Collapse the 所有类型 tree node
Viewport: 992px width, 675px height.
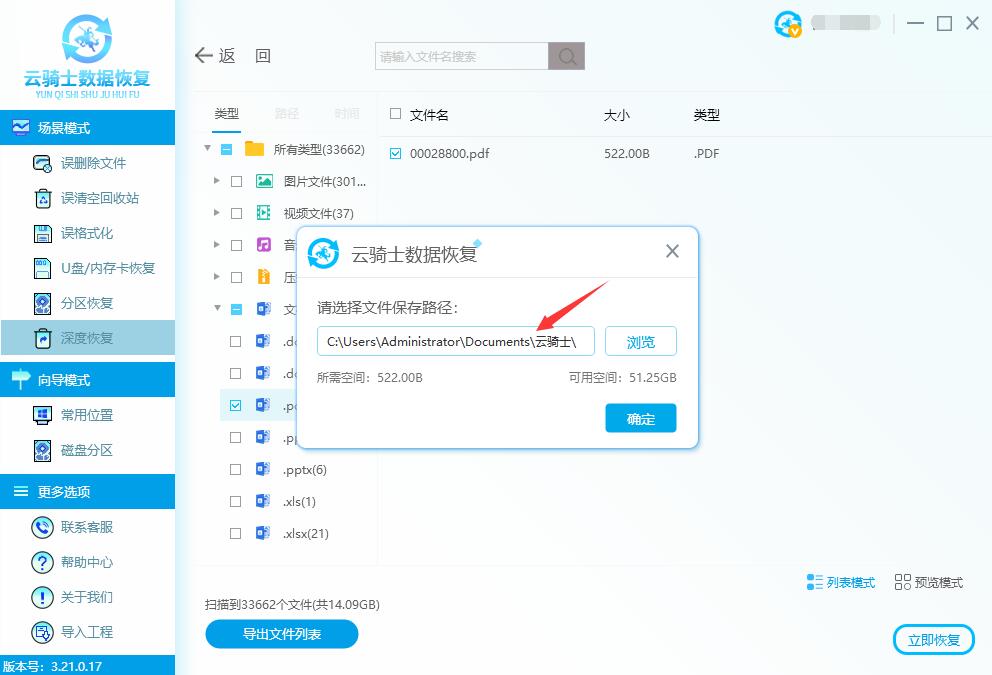(207, 149)
